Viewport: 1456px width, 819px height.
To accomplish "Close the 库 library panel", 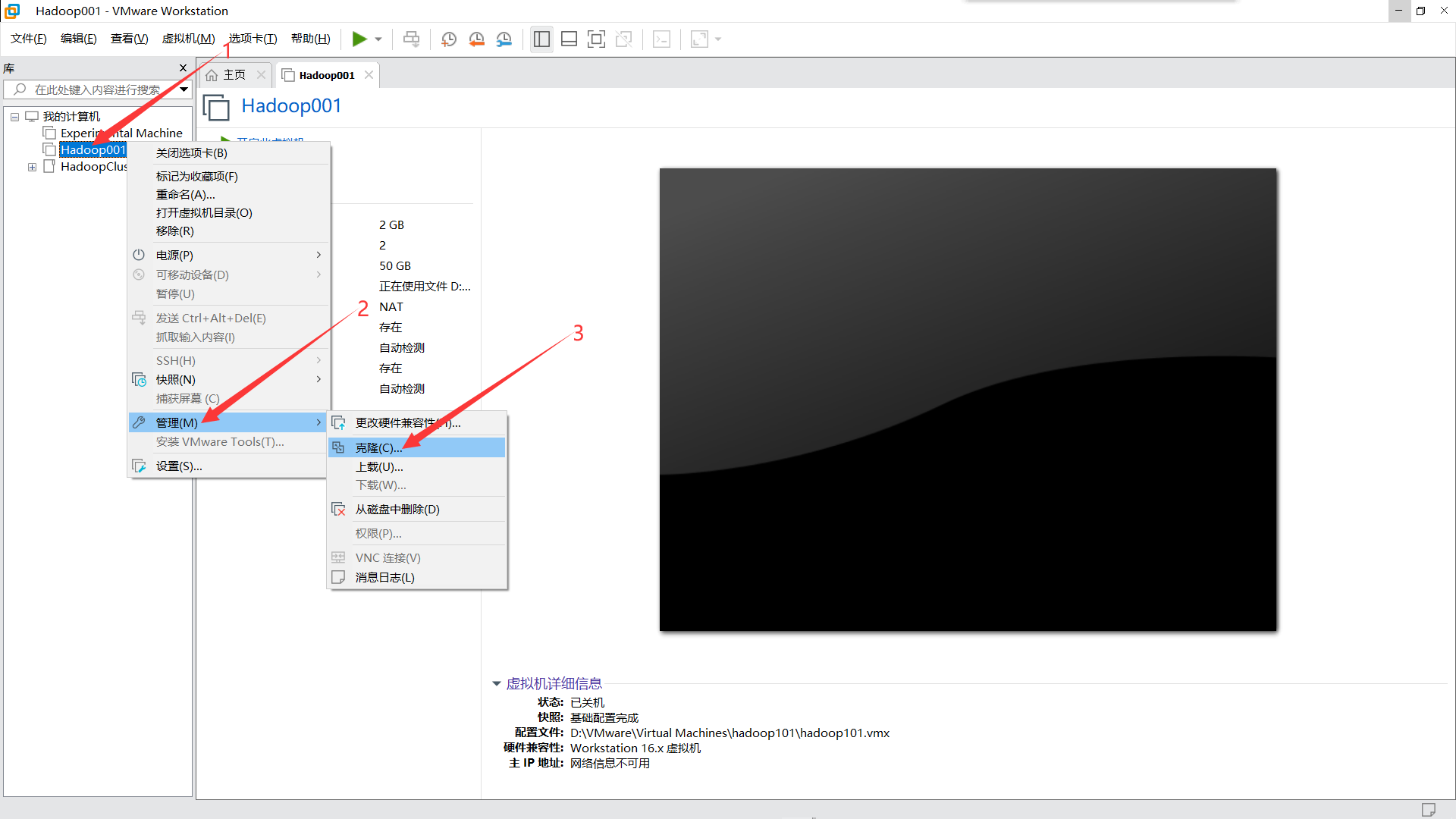I will click(x=183, y=67).
